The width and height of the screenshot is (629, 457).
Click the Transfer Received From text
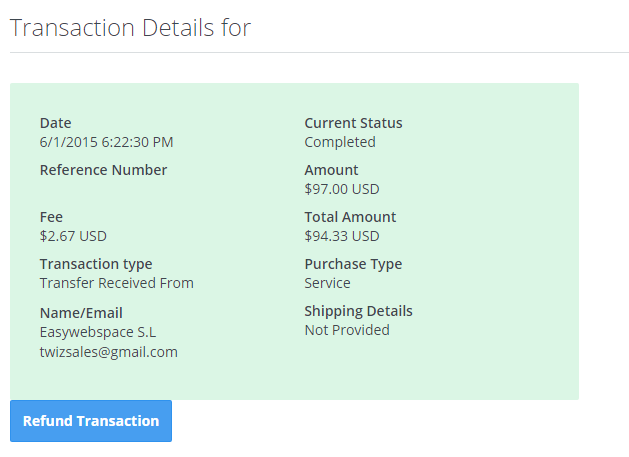(117, 283)
